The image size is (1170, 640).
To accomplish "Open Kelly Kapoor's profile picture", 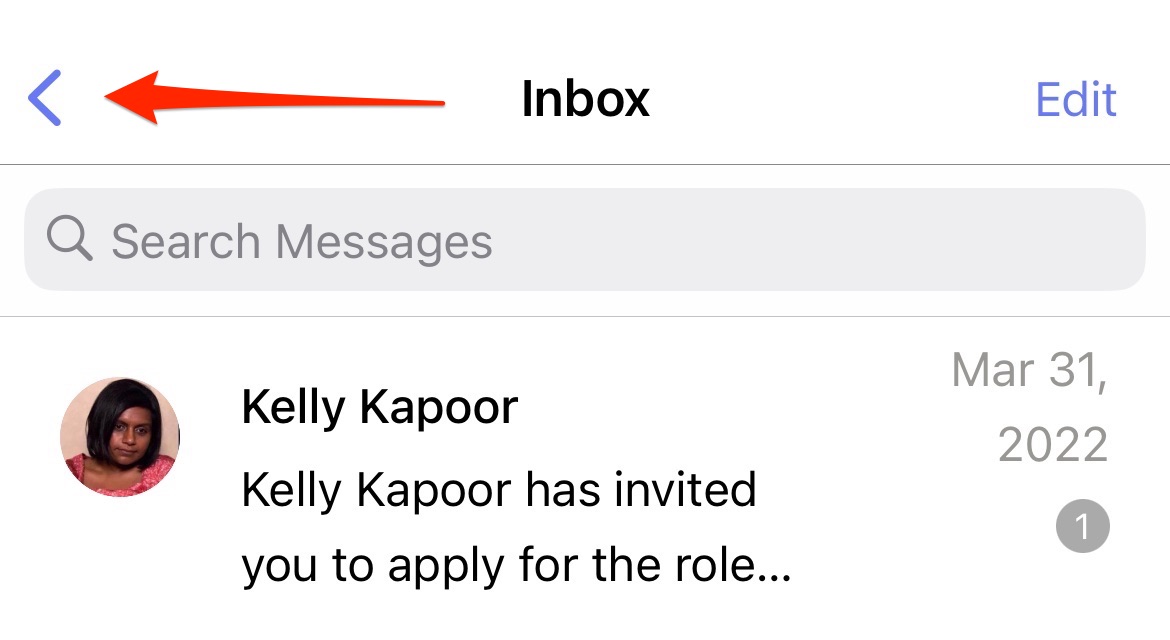I will [120, 436].
